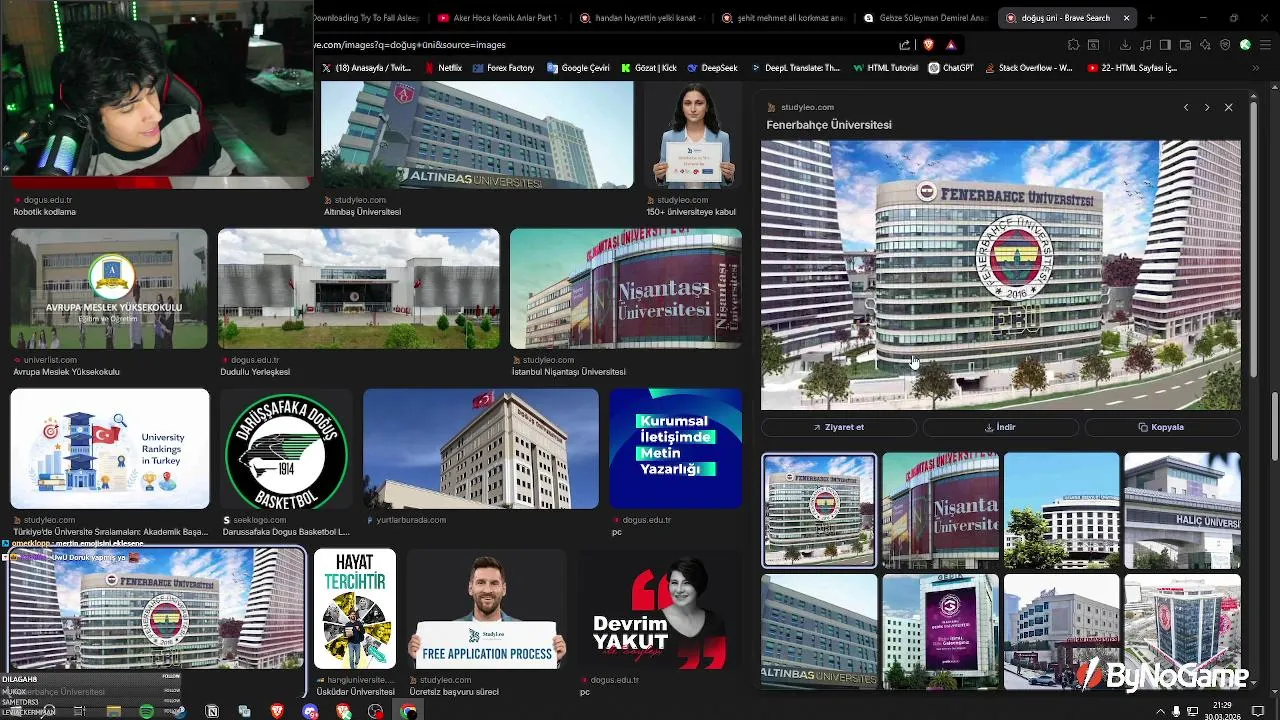Screen dimensions: 1280x720
Task: Click the Kopyala copy button
Action: [1162, 427]
